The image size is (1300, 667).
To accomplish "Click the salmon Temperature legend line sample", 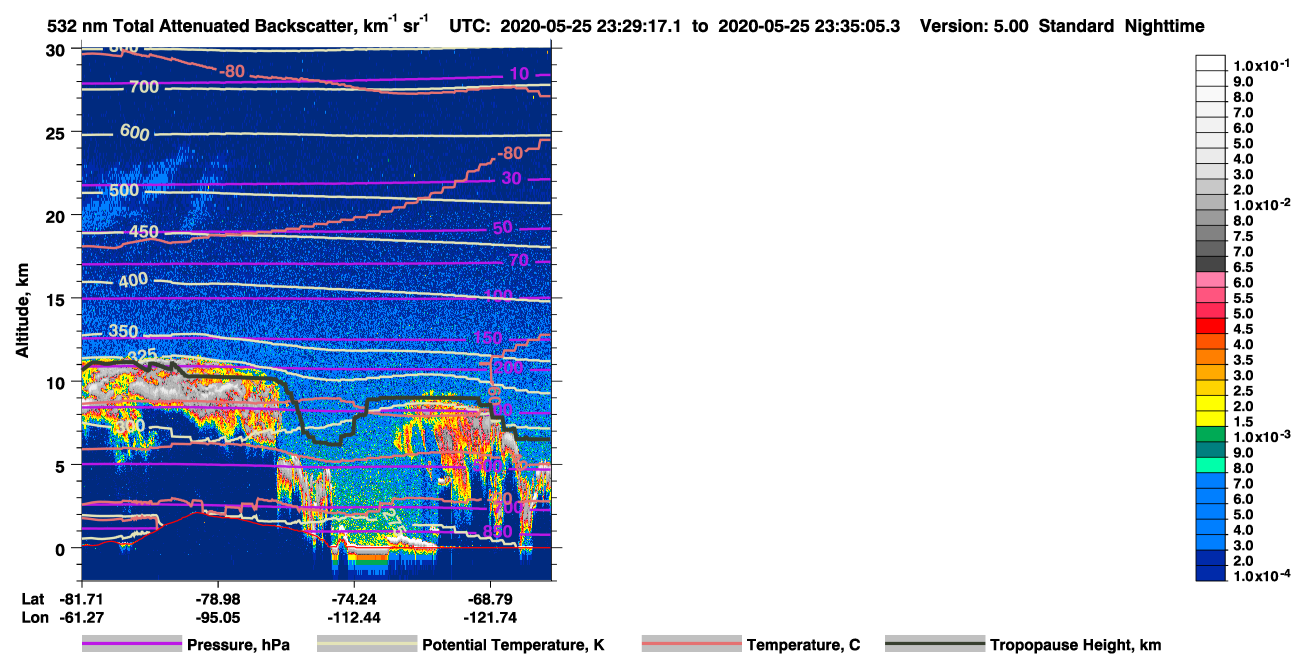I will [x=692, y=645].
